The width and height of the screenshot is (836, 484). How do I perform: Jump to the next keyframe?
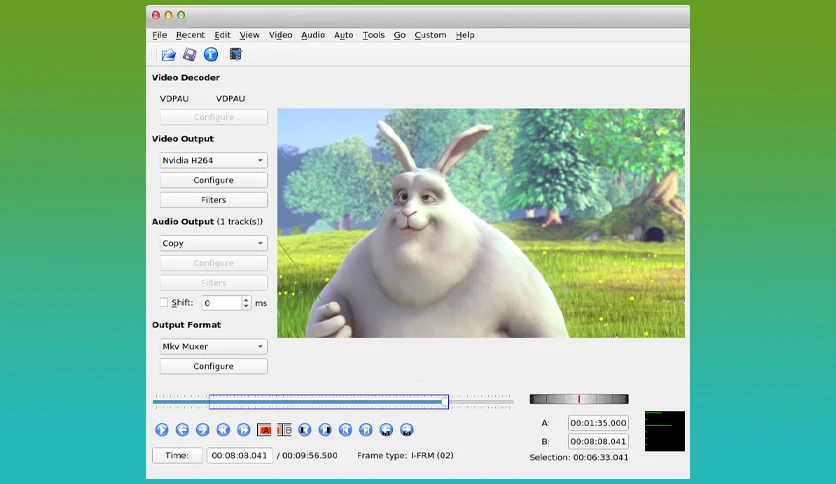(x=244, y=430)
